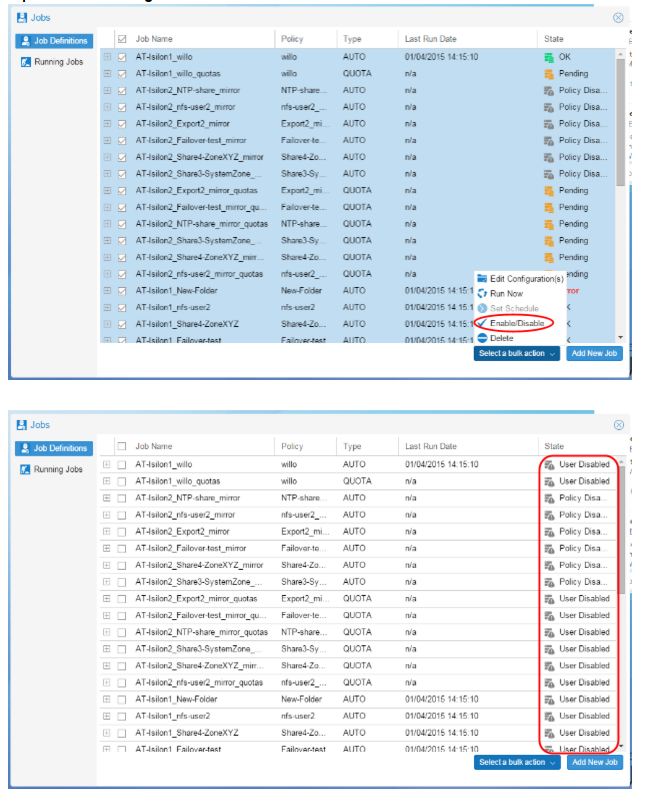Image resolution: width=646 pixels, height=794 pixels.
Task: Click the Jobs title icon in upper window
Action: [22, 18]
